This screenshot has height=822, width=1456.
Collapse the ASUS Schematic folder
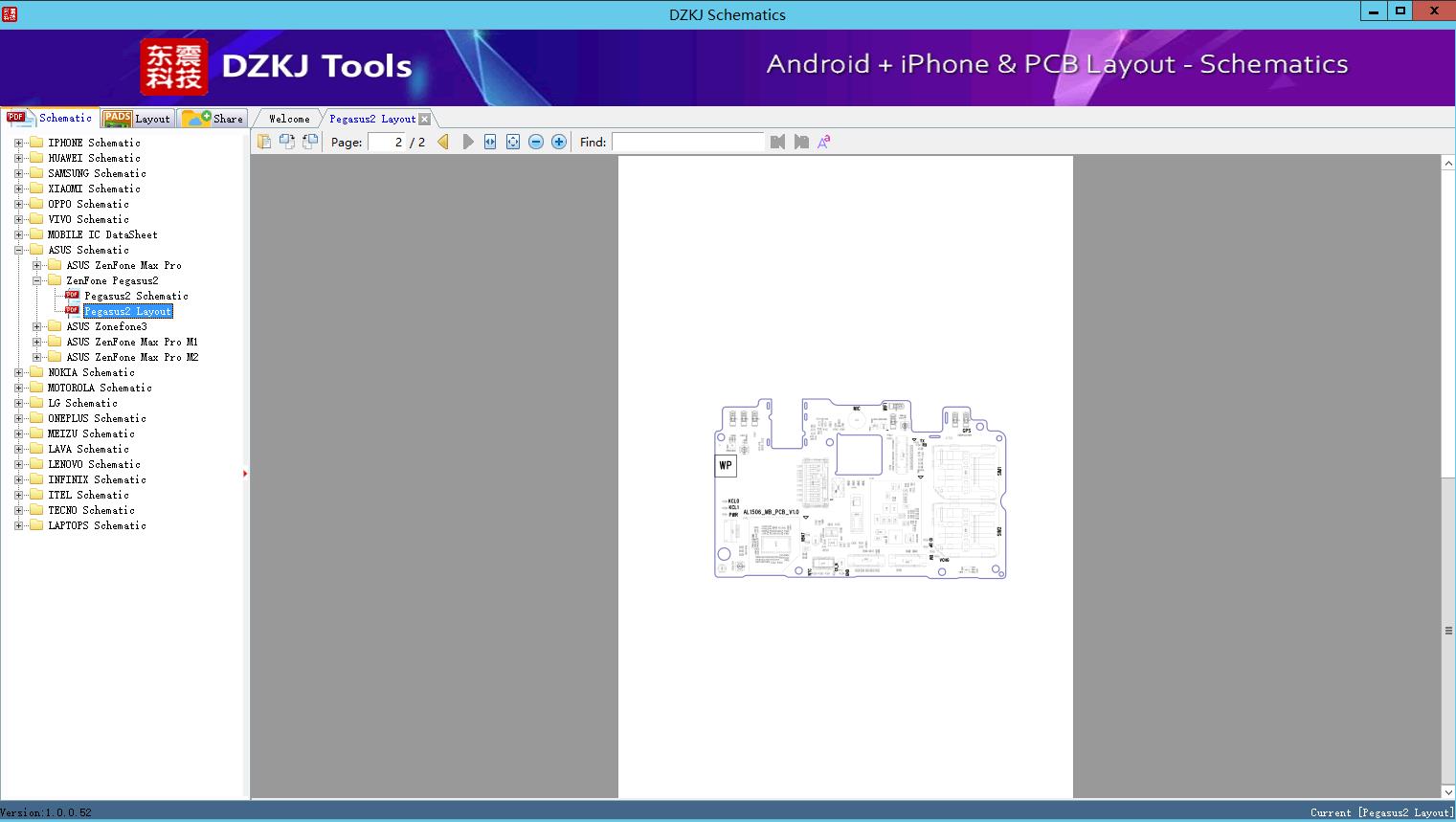[18, 250]
